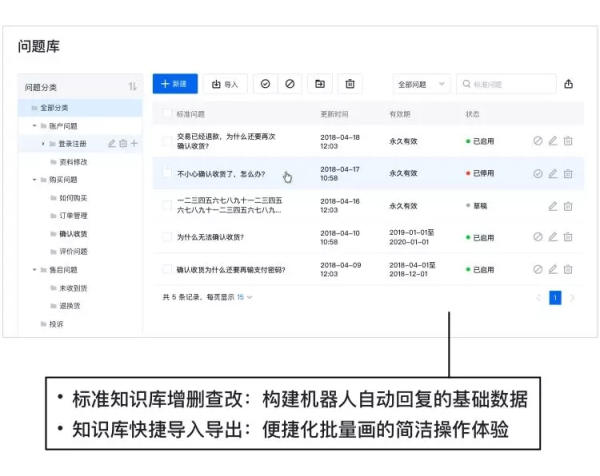Delete the 为什么无法确认收货 row via trash icon
This screenshot has width=600, height=476.
[x=568, y=237]
